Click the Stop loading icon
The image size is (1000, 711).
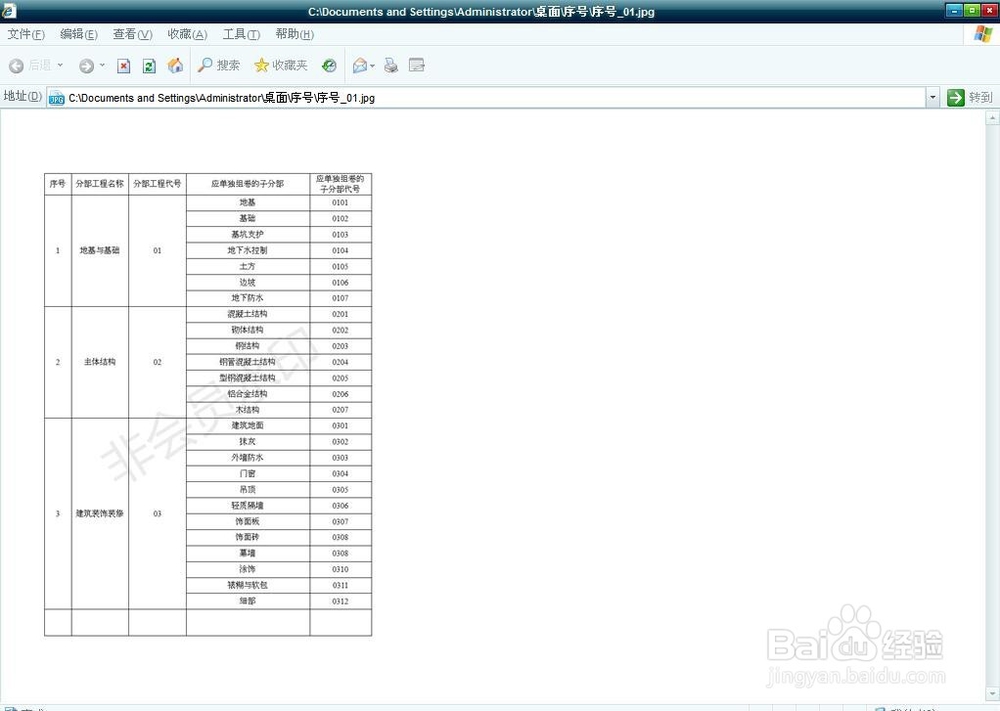pos(124,66)
